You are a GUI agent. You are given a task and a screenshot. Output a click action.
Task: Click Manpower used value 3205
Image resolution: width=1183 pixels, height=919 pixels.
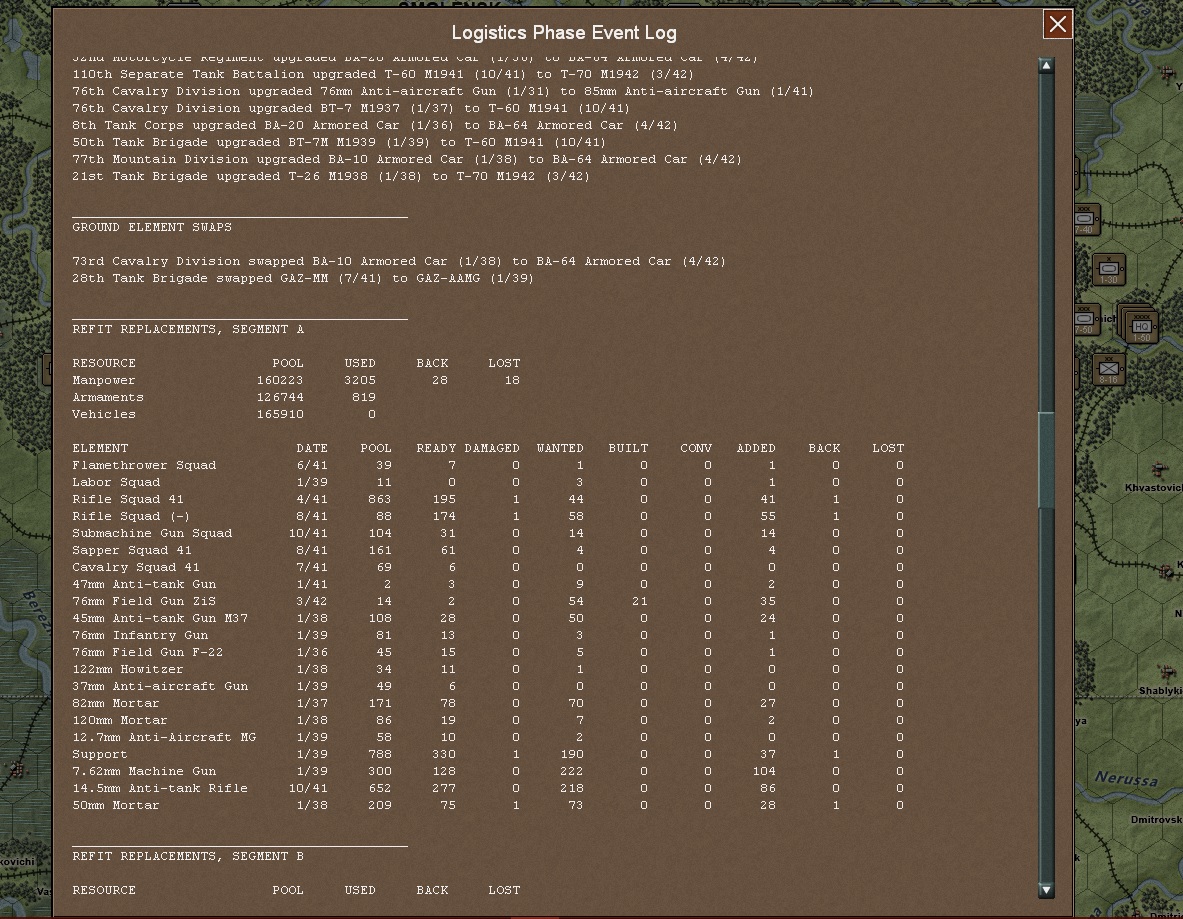360,380
